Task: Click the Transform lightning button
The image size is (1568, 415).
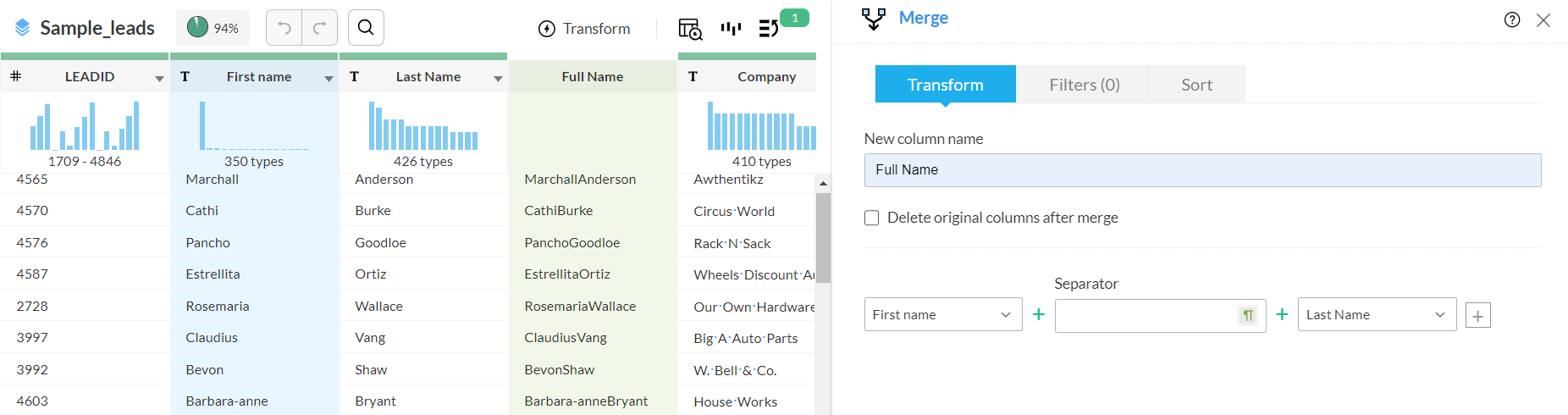Action: [x=584, y=29]
